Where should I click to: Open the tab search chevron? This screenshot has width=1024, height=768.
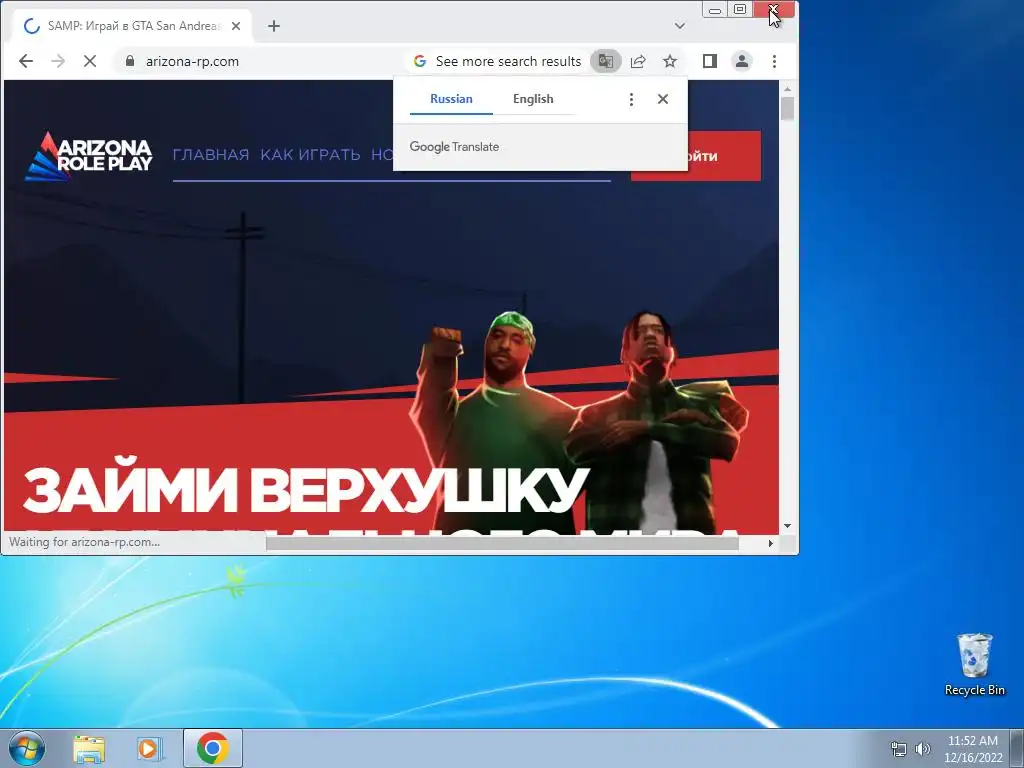coord(680,26)
